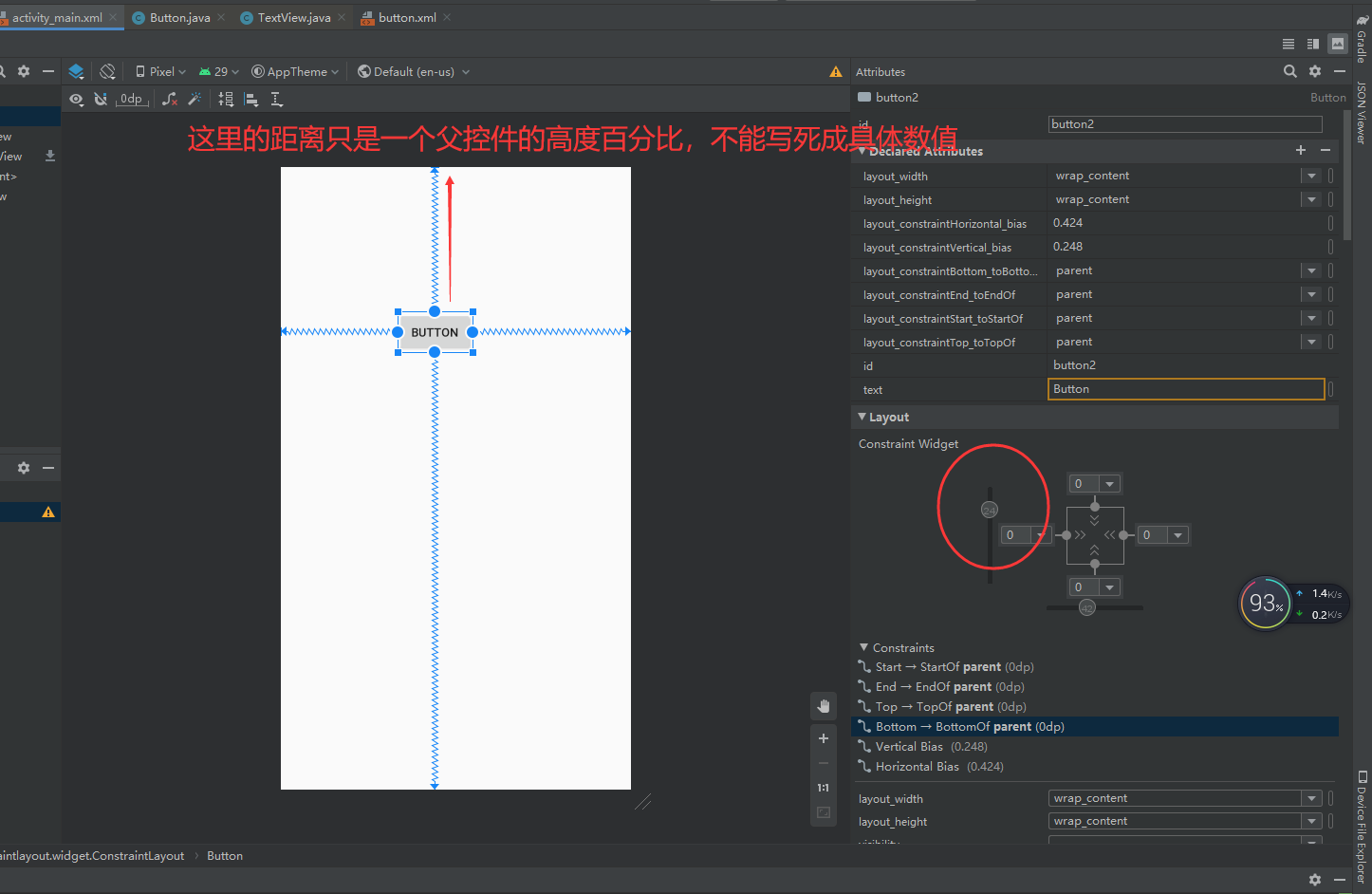Add a declared attribute plus icon

[1301, 150]
